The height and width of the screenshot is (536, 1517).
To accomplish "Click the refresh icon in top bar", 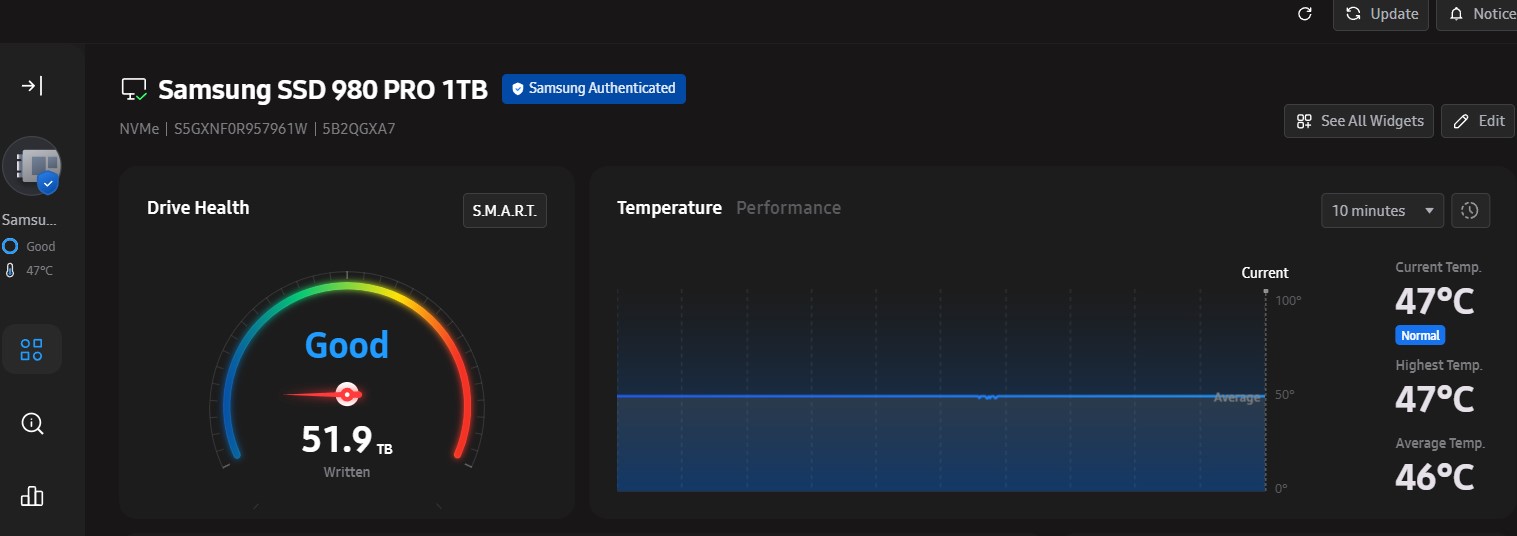I will pyautogui.click(x=1304, y=14).
